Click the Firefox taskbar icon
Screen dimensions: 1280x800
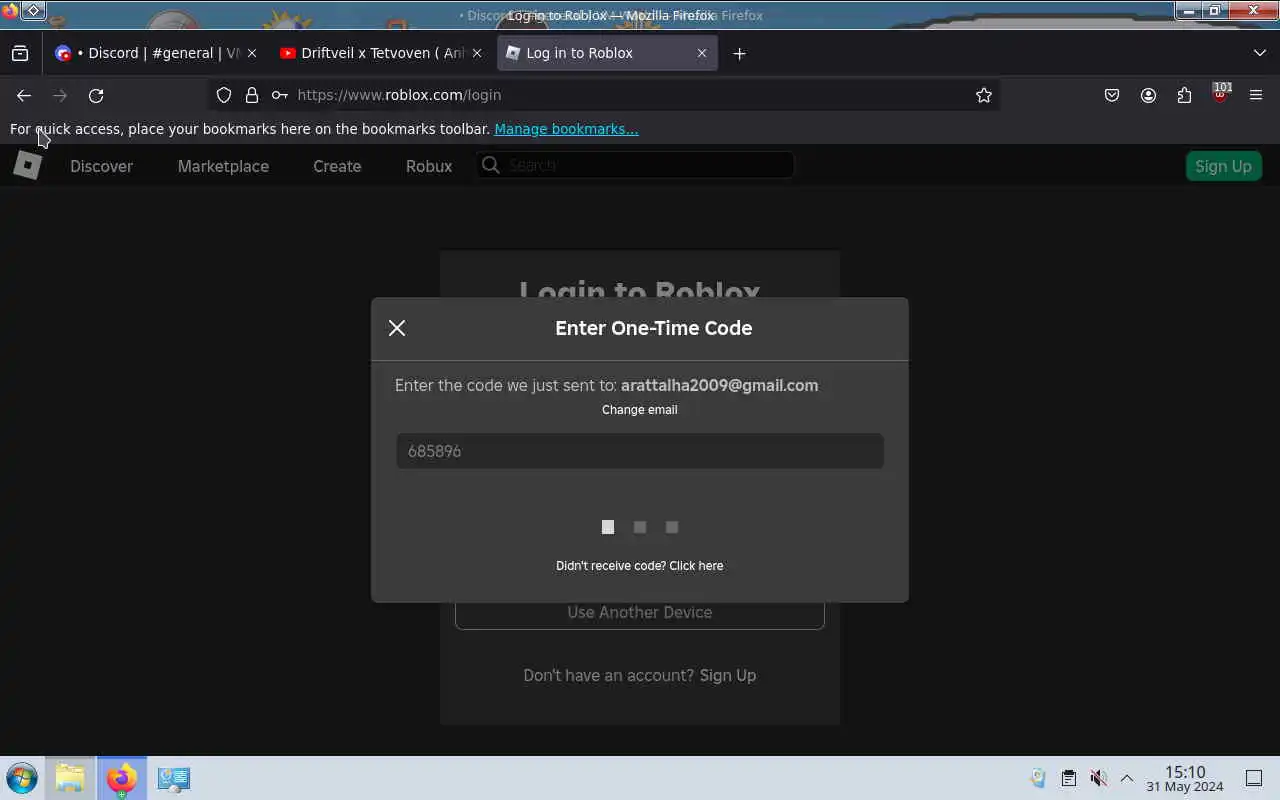click(x=122, y=778)
